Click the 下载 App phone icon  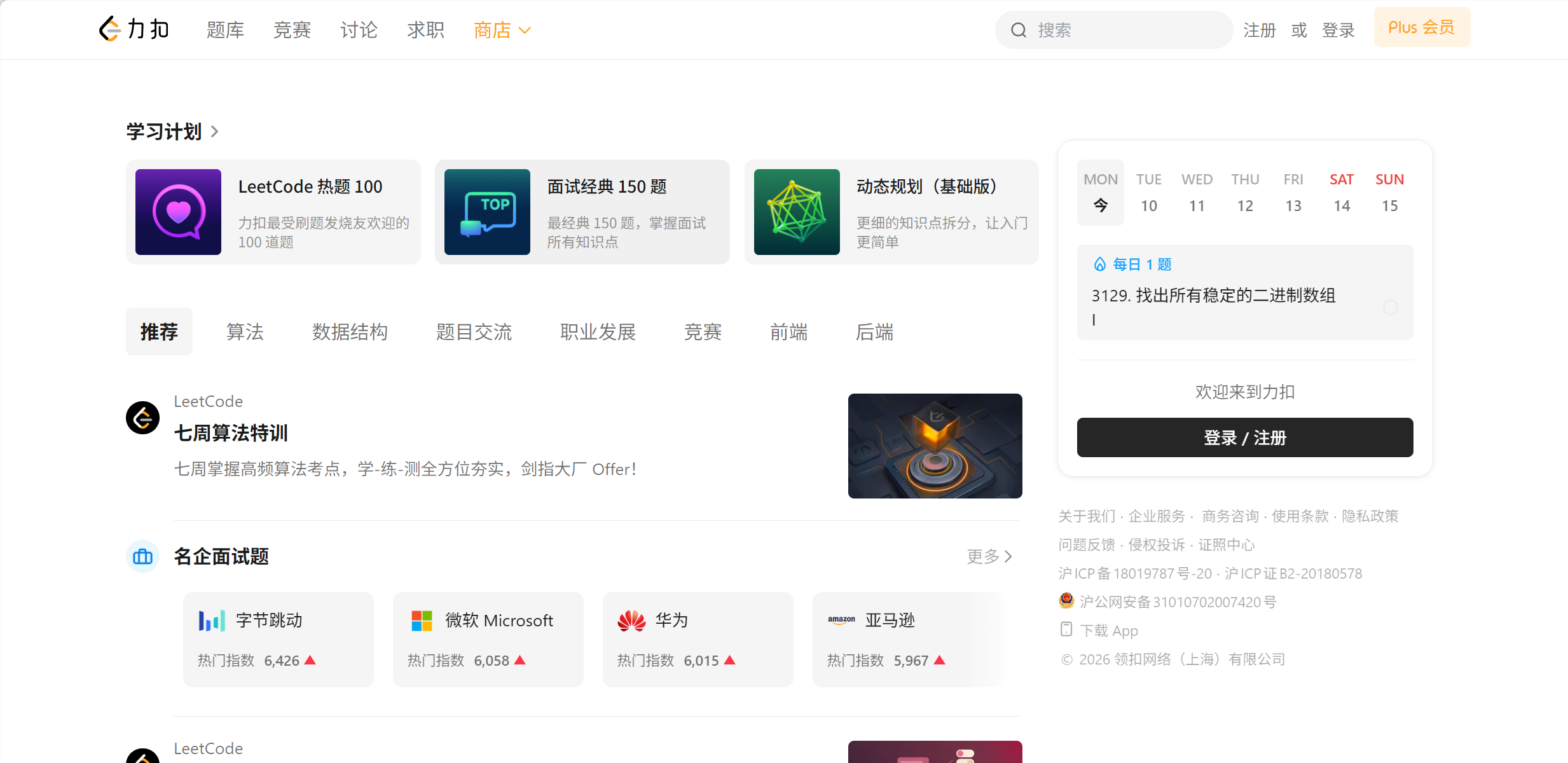[x=1066, y=629]
